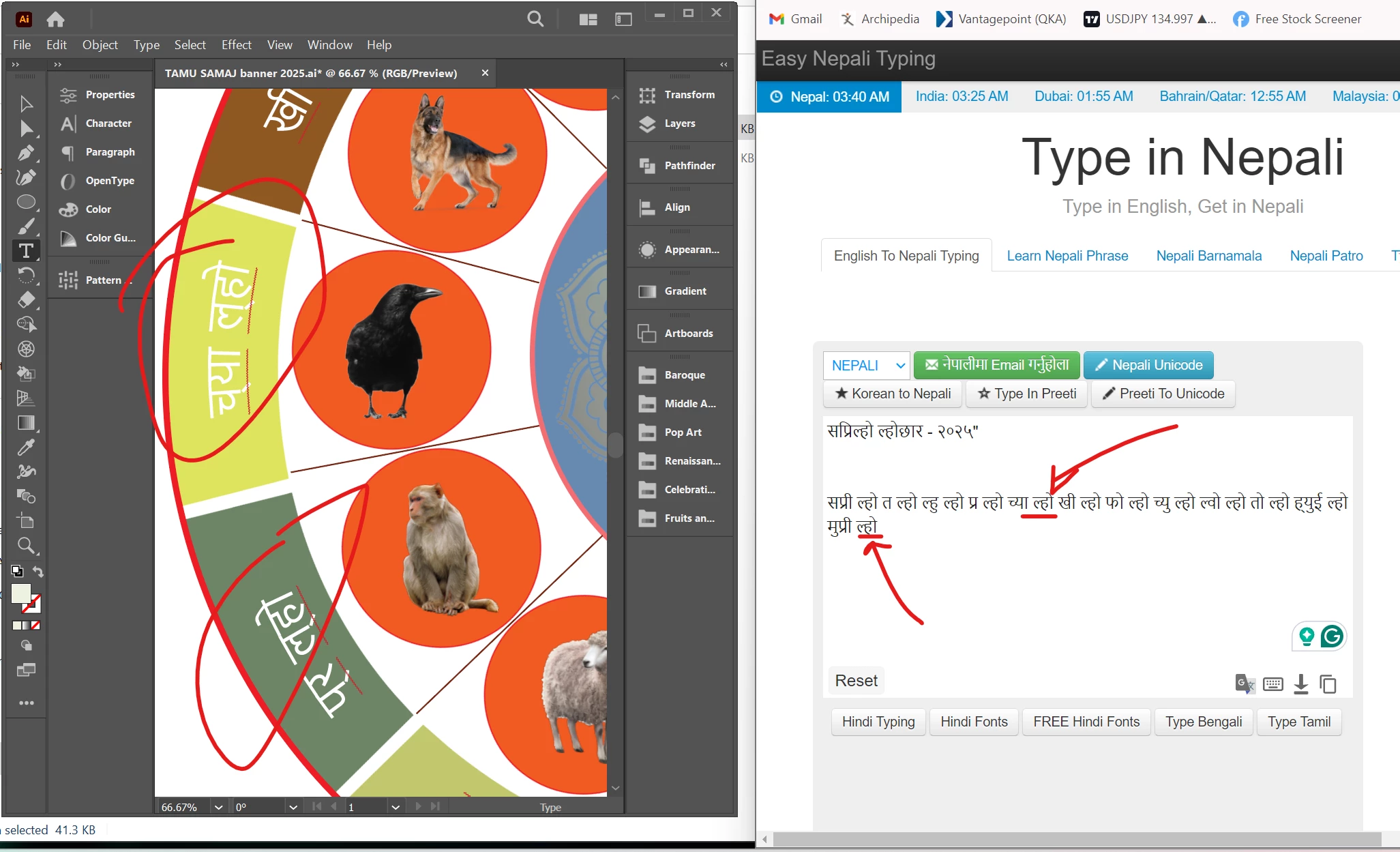Select the Zoom tool magnifier
The image size is (1400, 852).
pyautogui.click(x=26, y=546)
